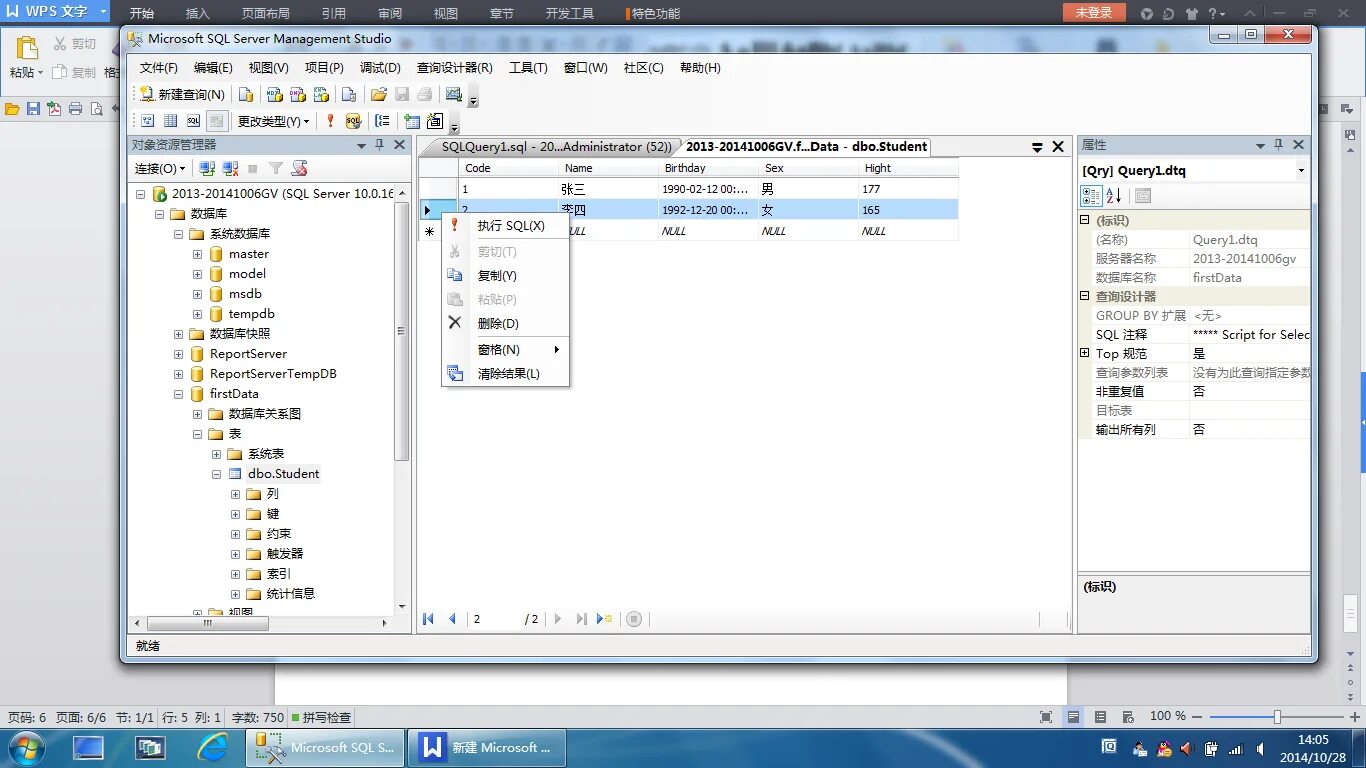Click the Disconnect server icon
The width and height of the screenshot is (1366, 768).
(230, 169)
